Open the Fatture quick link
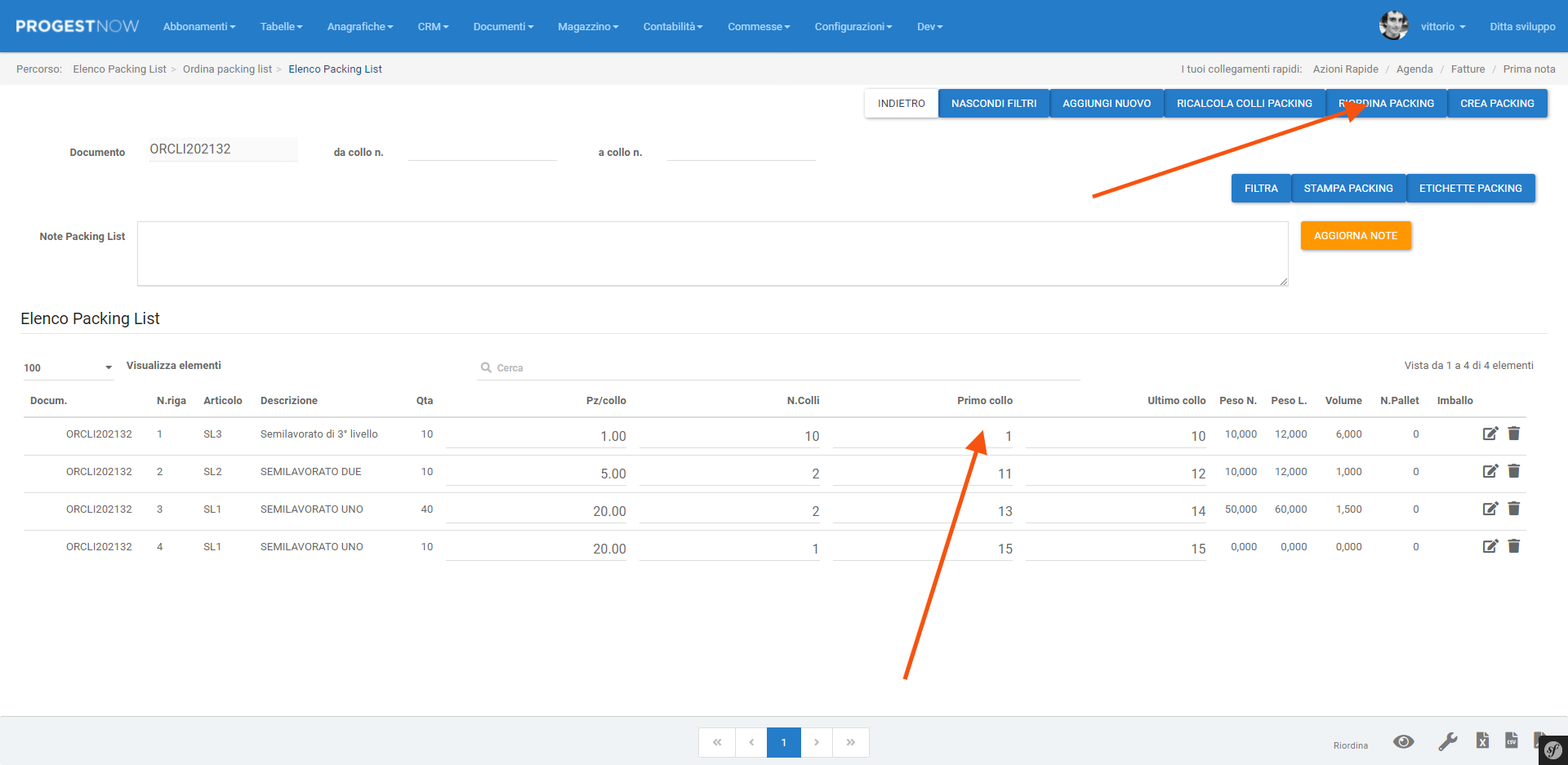Screen dimensions: 1568x765 [x=1468, y=69]
